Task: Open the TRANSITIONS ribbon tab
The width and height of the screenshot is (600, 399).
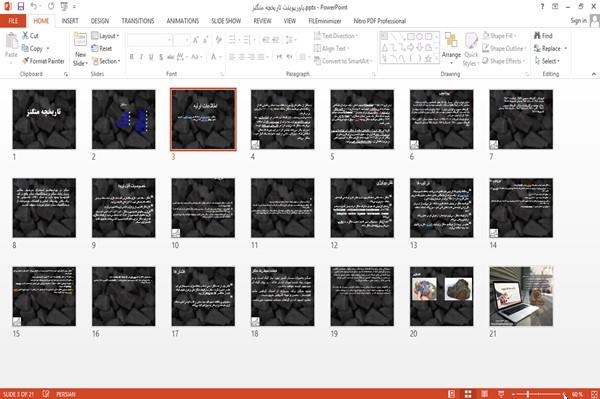Action: click(x=138, y=21)
